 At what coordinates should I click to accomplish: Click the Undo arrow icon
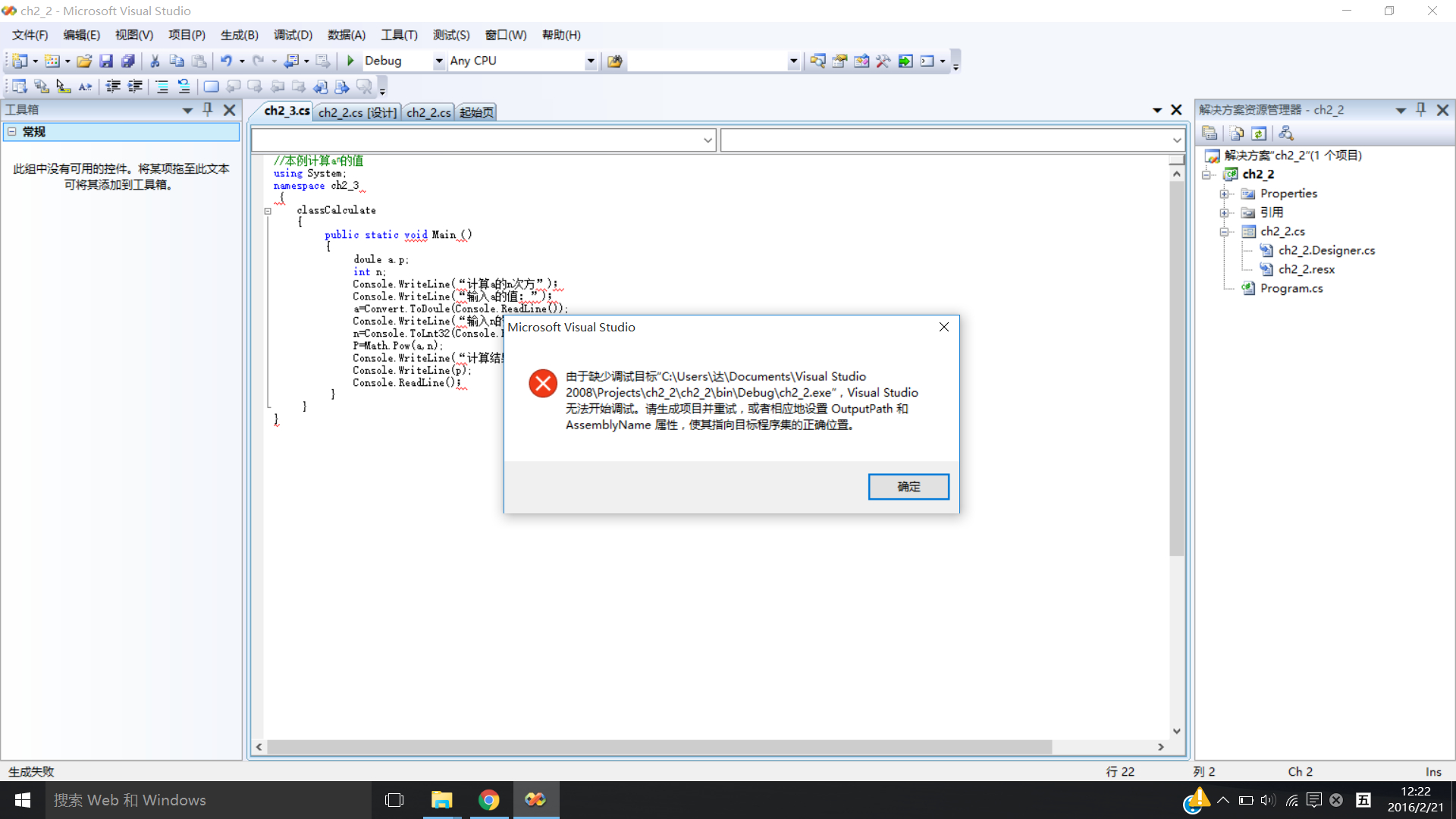coord(226,61)
